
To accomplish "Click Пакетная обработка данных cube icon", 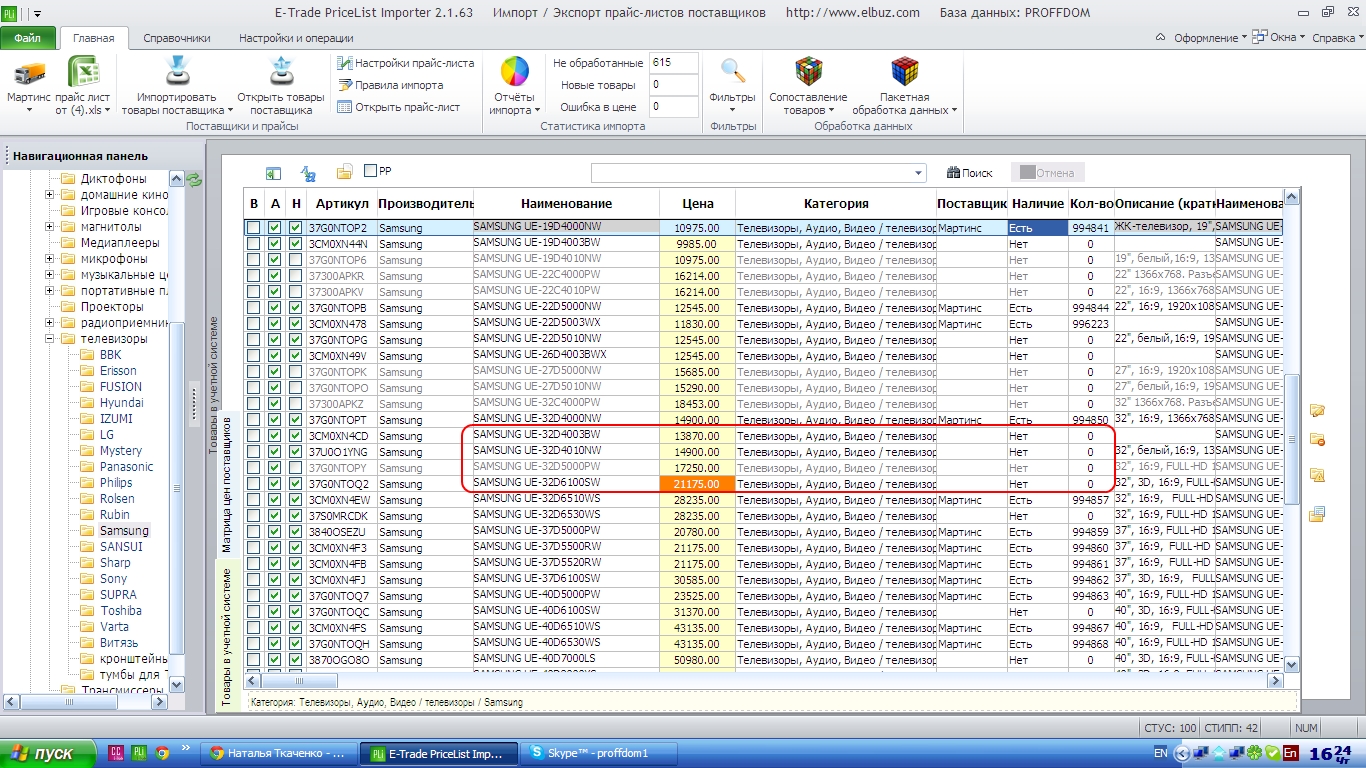I will tap(905, 72).
